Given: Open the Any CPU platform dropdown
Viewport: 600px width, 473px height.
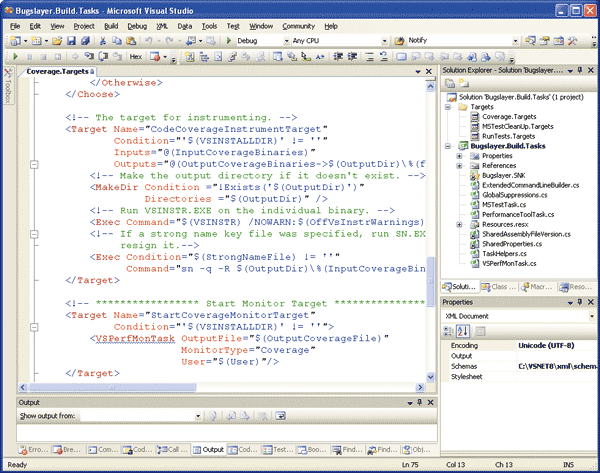Looking at the screenshot, I should [x=385, y=41].
